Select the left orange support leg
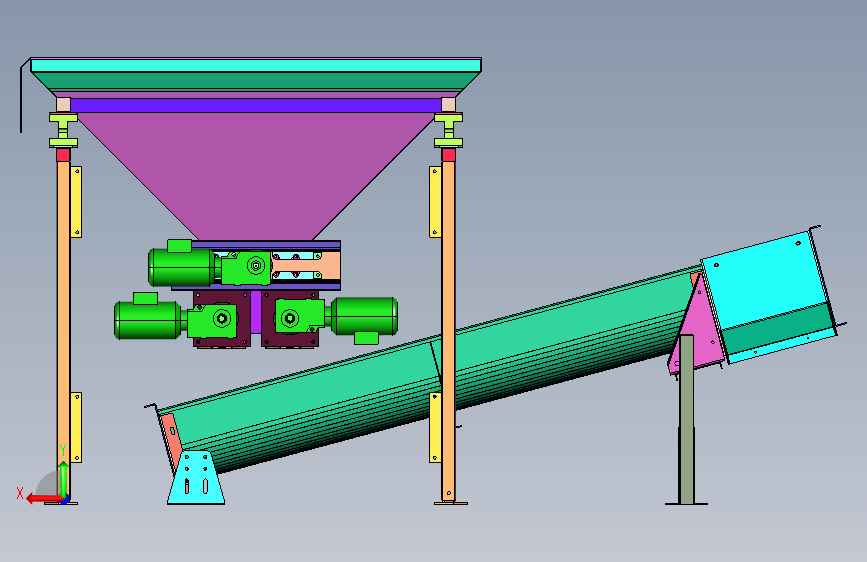This screenshot has height=562, width=867. coord(63,329)
